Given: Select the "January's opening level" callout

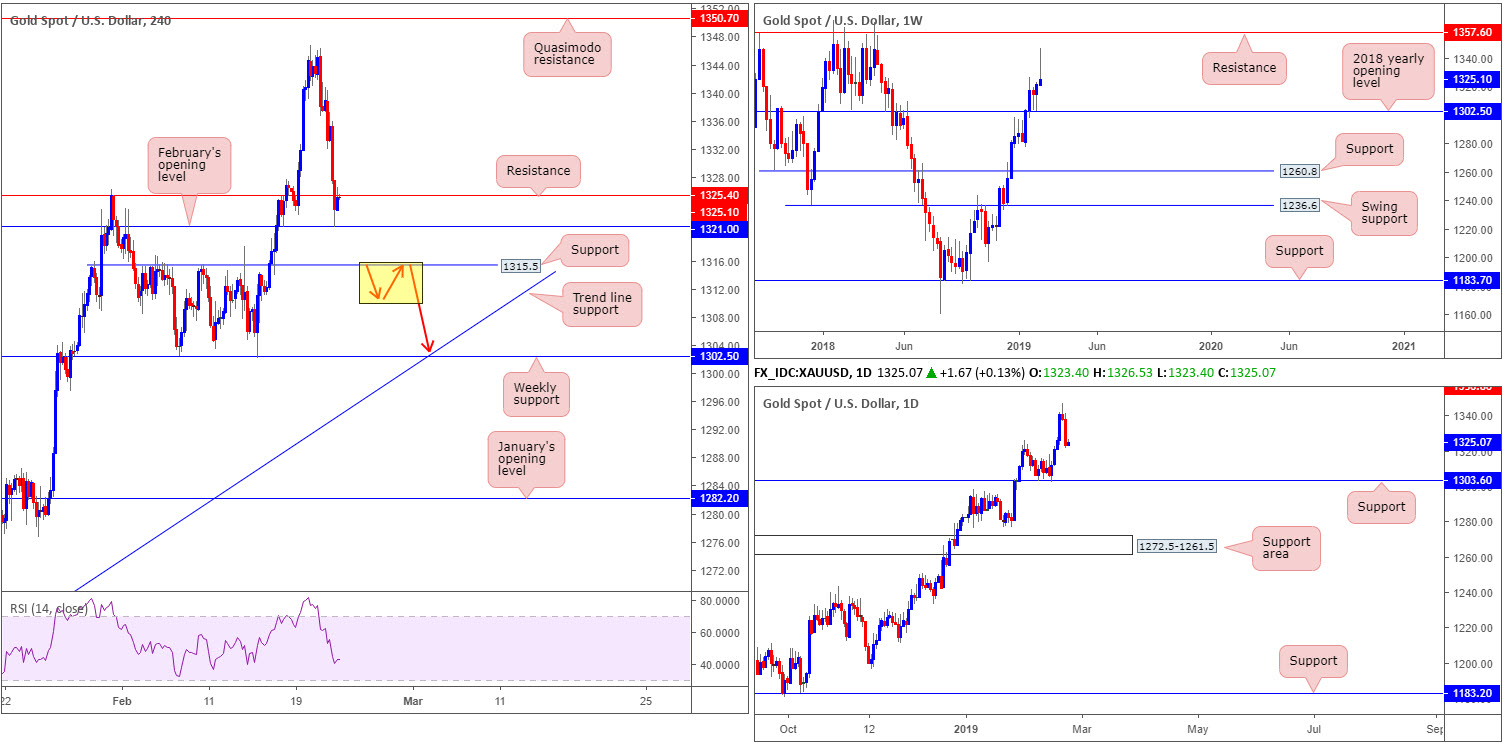Looking at the screenshot, I should coord(526,459).
